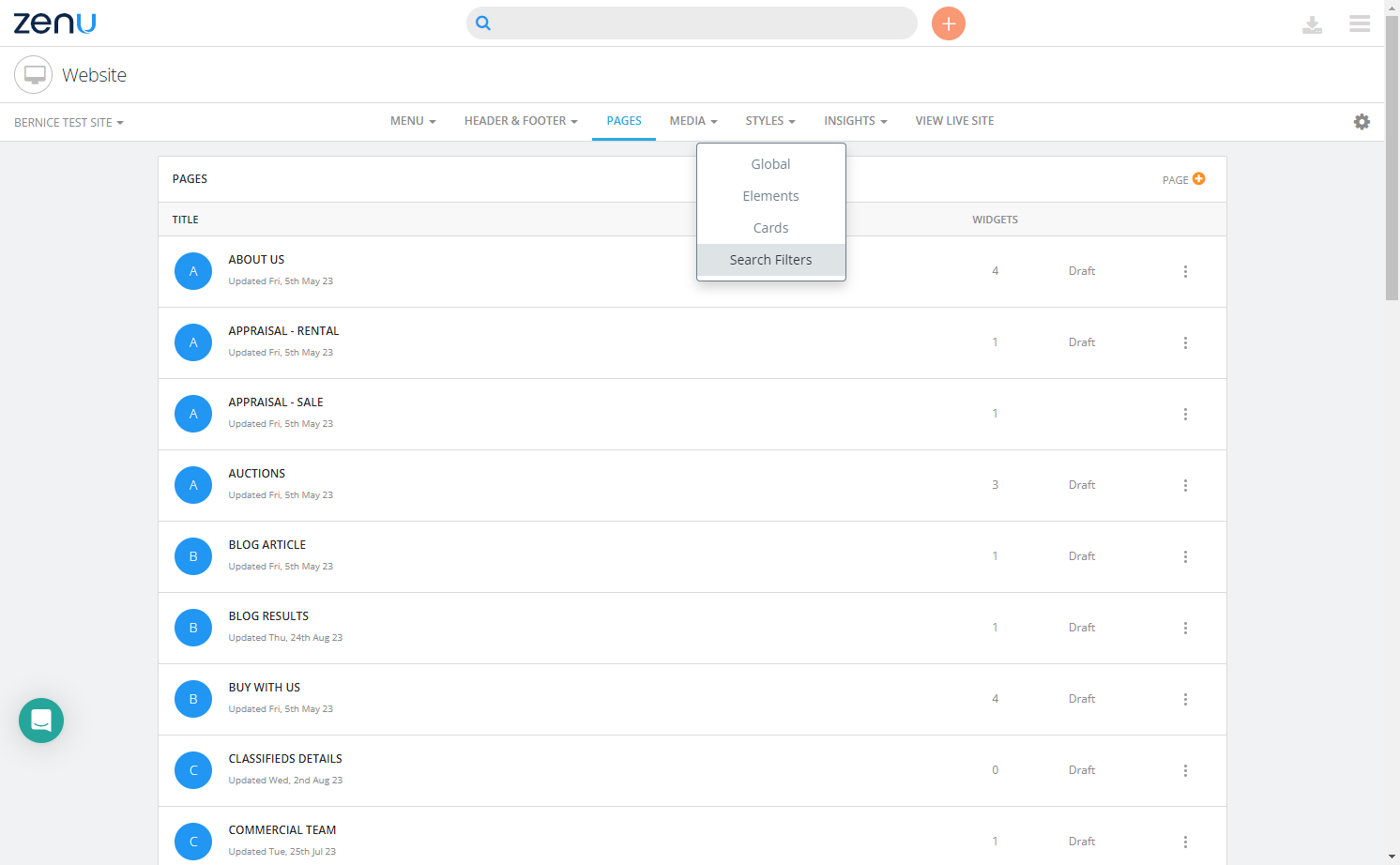The height and width of the screenshot is (865, 1400).
Task: Expand the INSIGHTS dropdown
Action: point(856,121)
